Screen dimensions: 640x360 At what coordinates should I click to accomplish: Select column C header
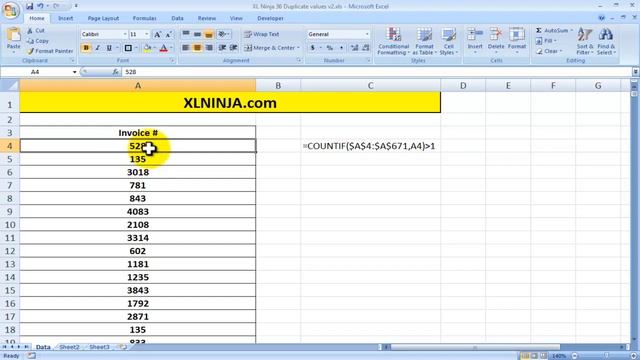click(370, 86)
